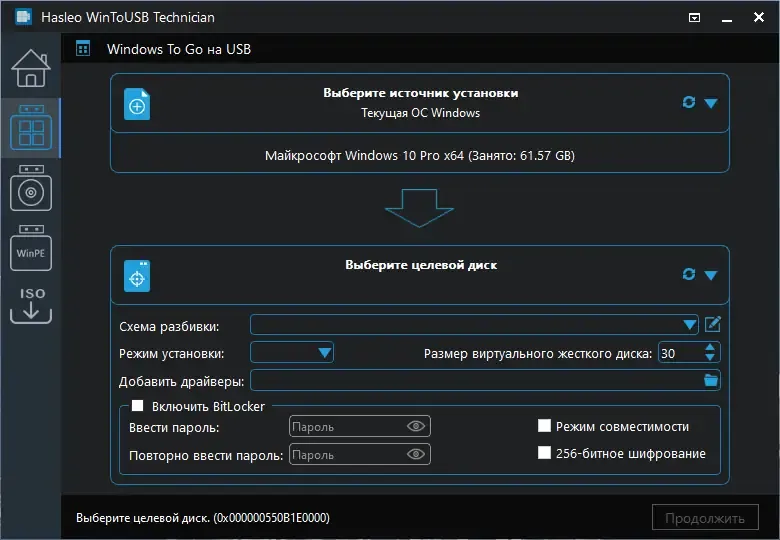Expand the target disk dropdown arrow

tap(711, 275)
